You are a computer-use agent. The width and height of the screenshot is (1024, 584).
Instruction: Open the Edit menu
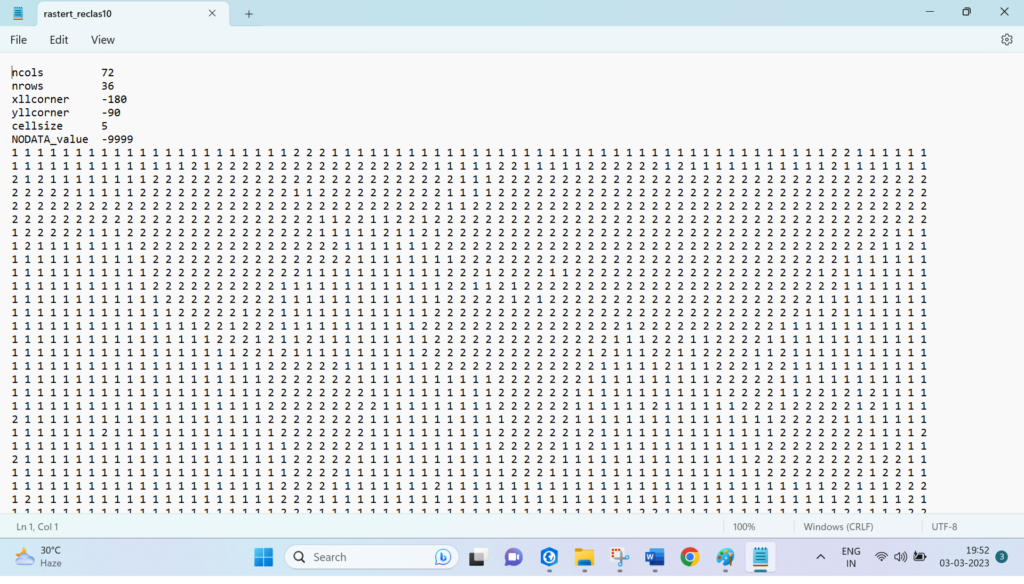(x=58, y=39)
